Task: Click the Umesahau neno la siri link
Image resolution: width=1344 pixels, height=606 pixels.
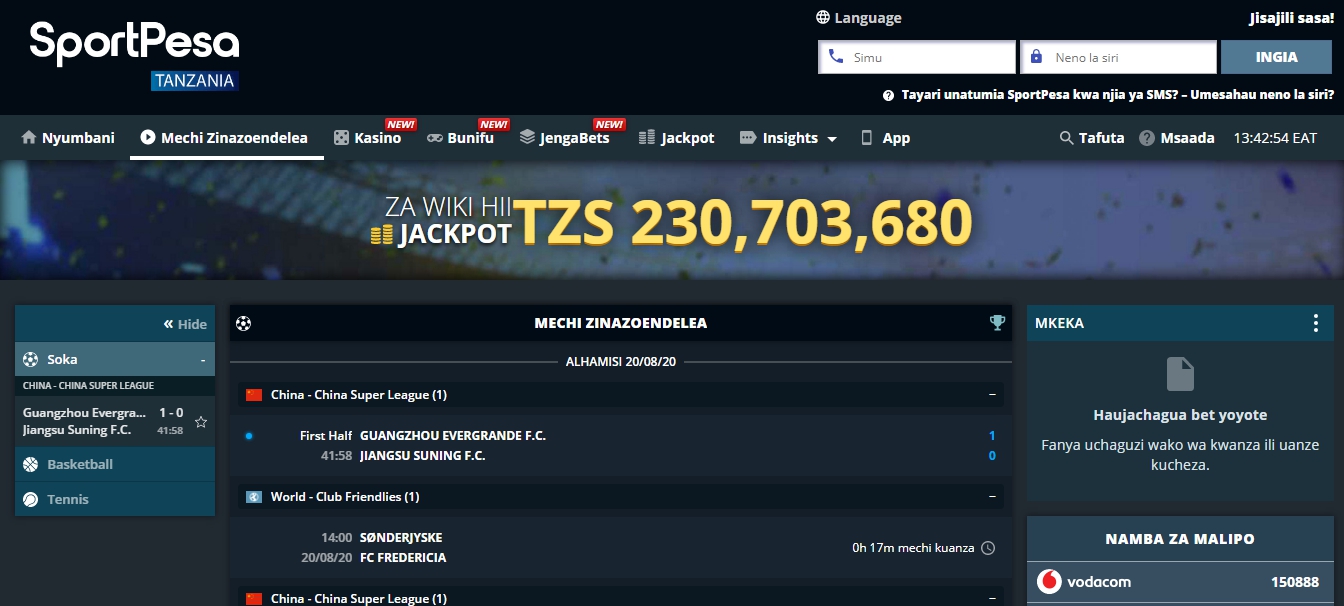Action: coord(1261,96)
